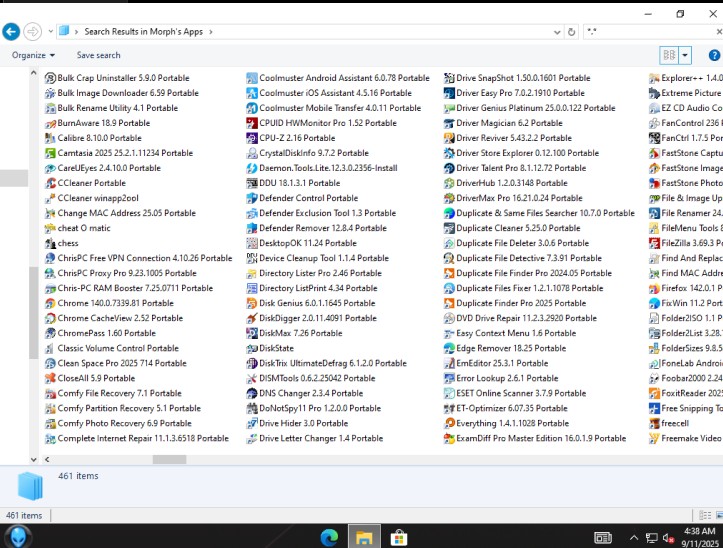Click the Edge Remover 18.25 icon
Screen dimensions: 723x548
(449, 348)
